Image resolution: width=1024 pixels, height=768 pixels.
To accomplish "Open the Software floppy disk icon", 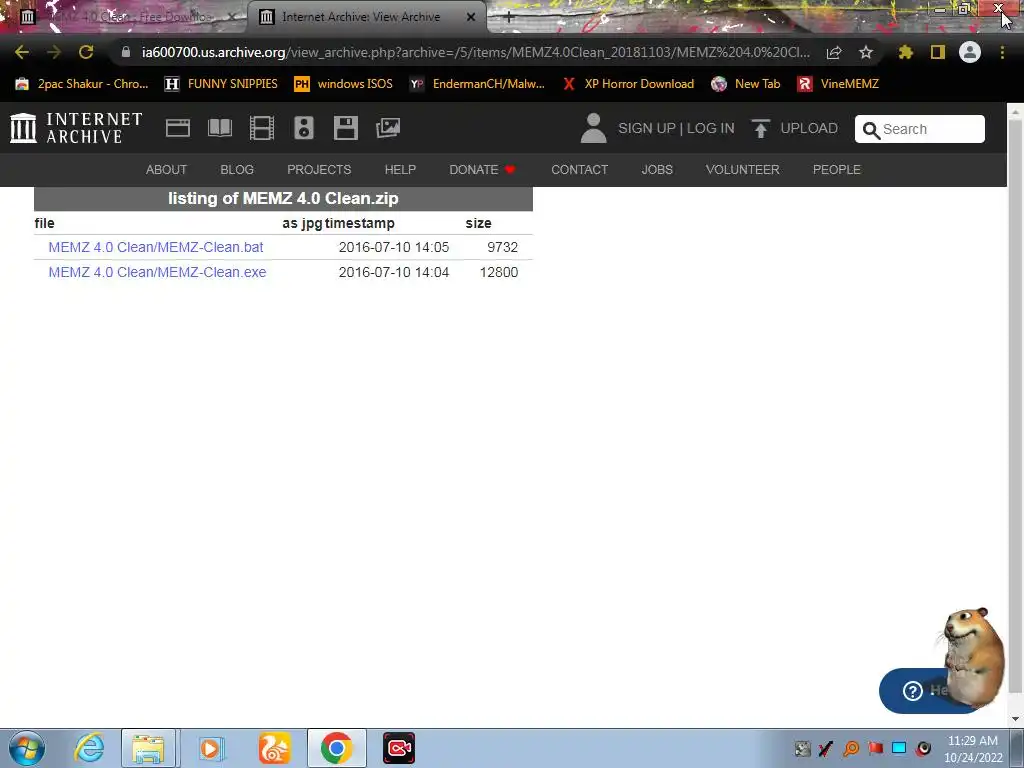I will pyautogui.click(x=345, y=128).
